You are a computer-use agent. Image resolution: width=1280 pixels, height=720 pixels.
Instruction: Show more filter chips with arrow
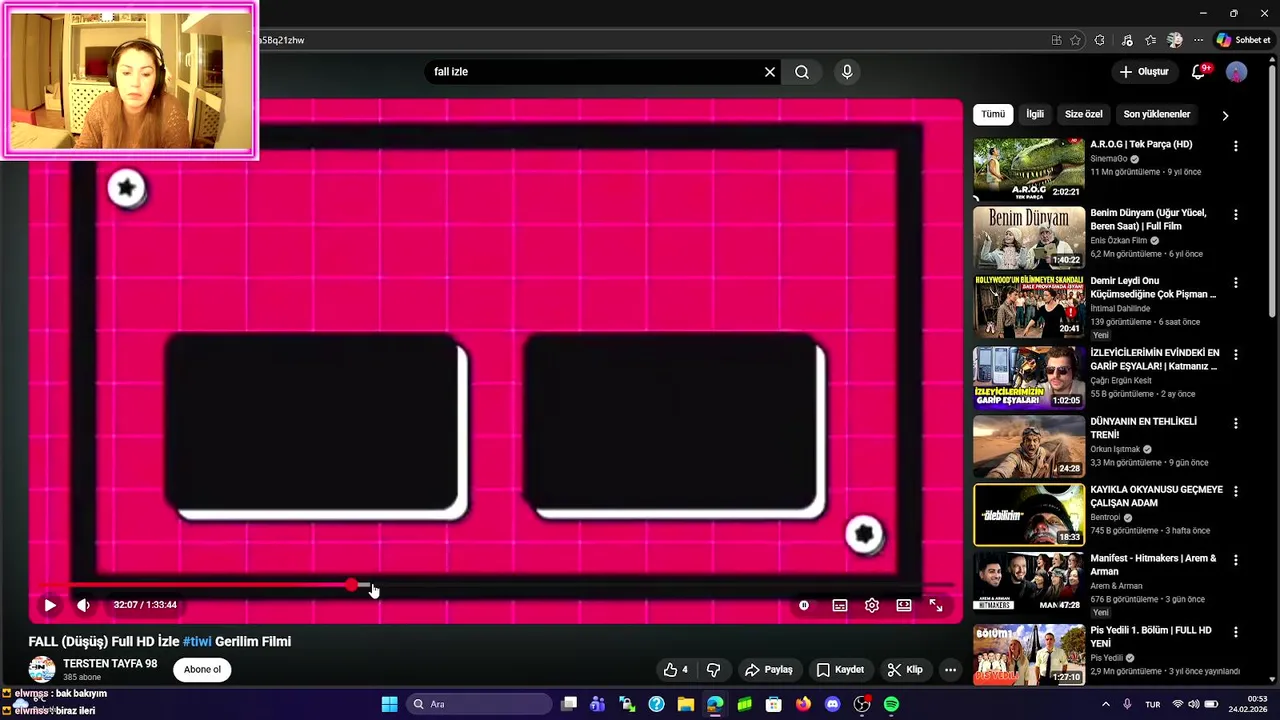pyautogui.click(x=1225, y=115)
